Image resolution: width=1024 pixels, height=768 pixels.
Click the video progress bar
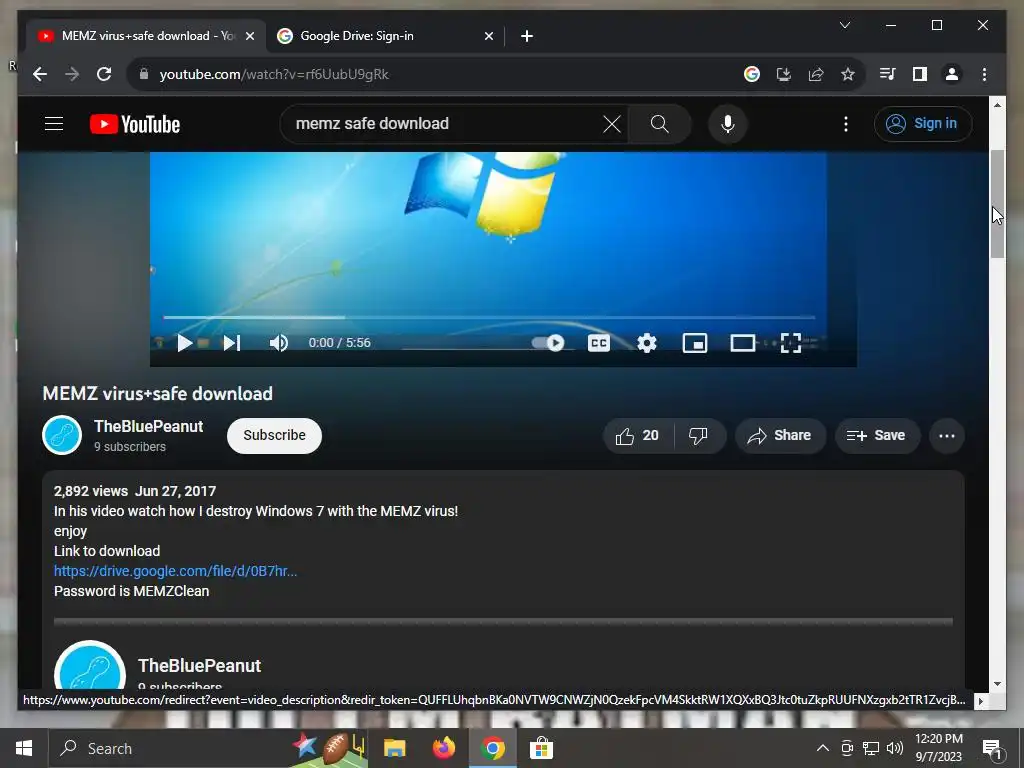[x=489, y=317]
